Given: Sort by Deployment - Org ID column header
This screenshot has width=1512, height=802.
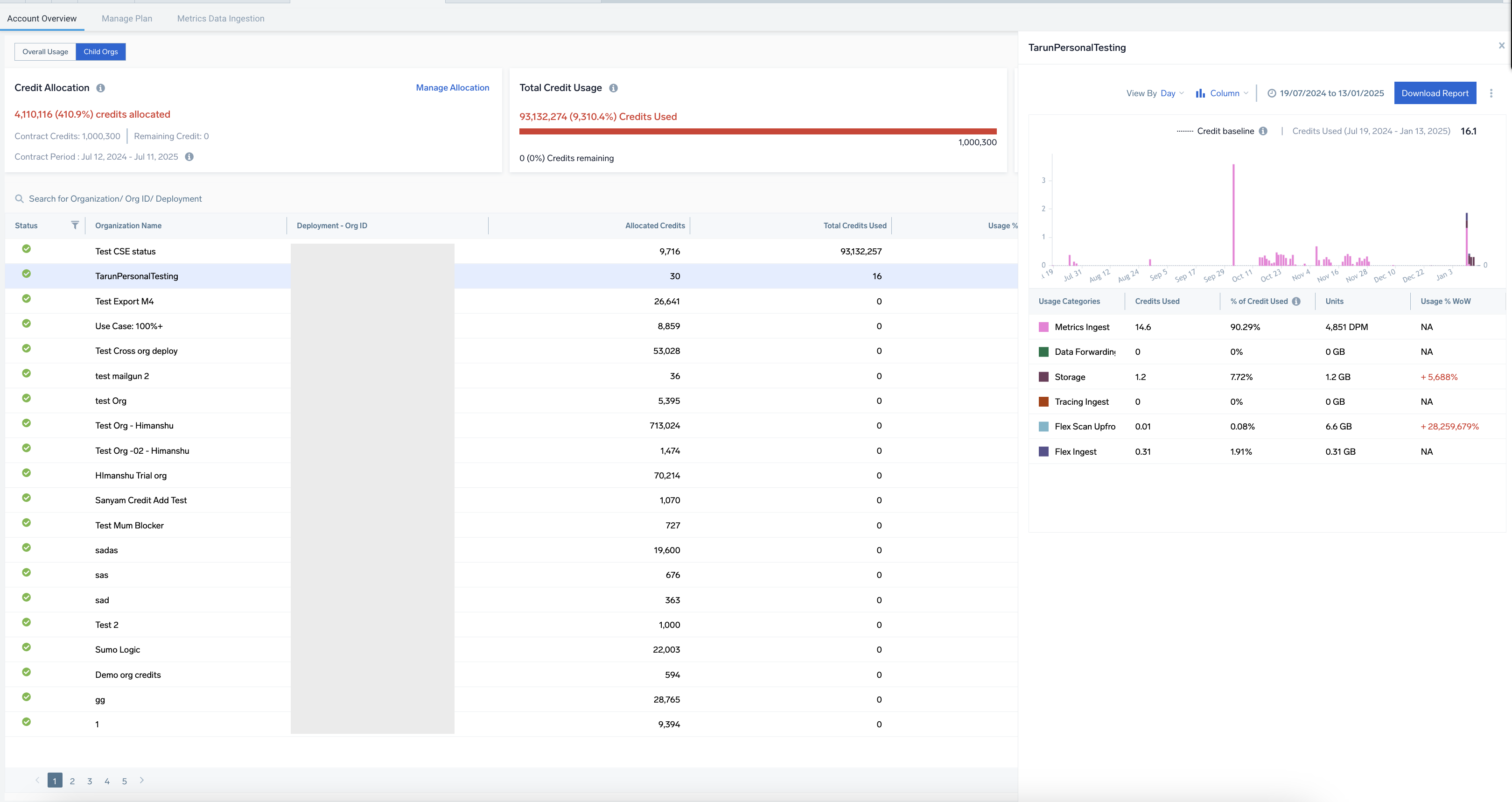Looking at the screenshot, I should pyautogui.click(x=332, y=225).
